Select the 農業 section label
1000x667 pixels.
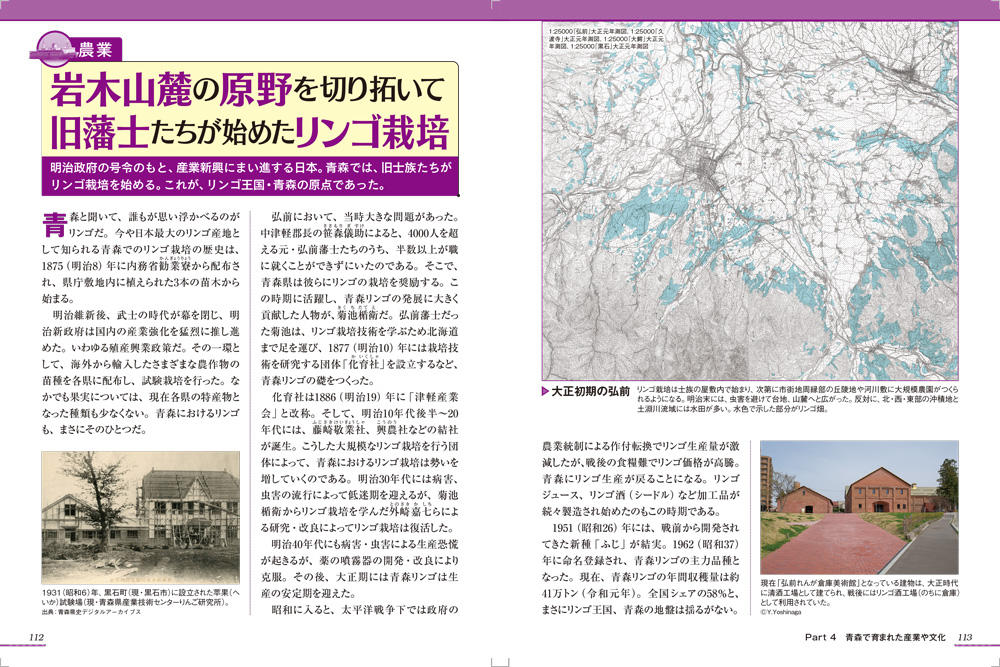(96, 50)
